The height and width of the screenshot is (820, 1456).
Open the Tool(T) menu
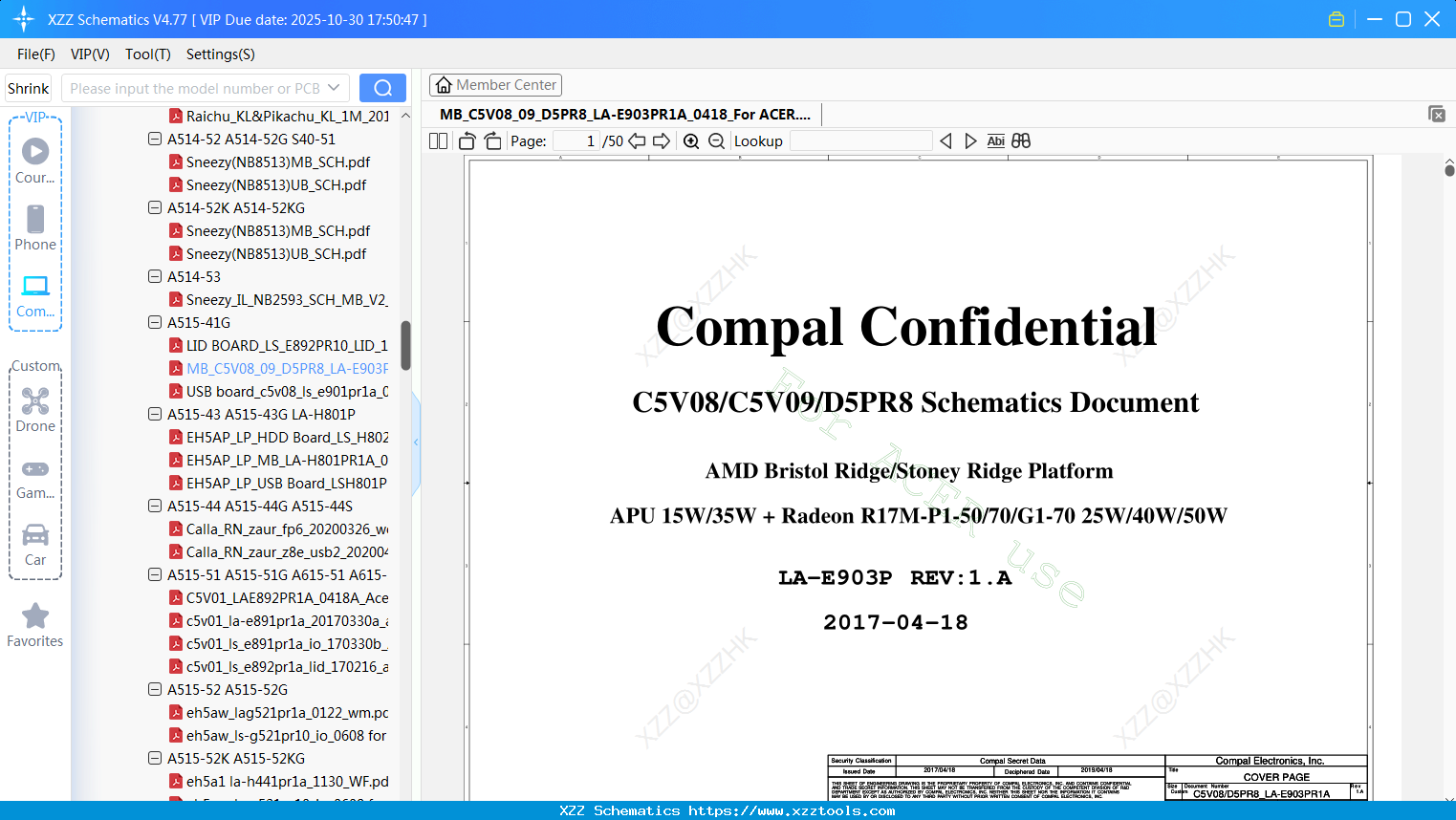click(148, 54)
